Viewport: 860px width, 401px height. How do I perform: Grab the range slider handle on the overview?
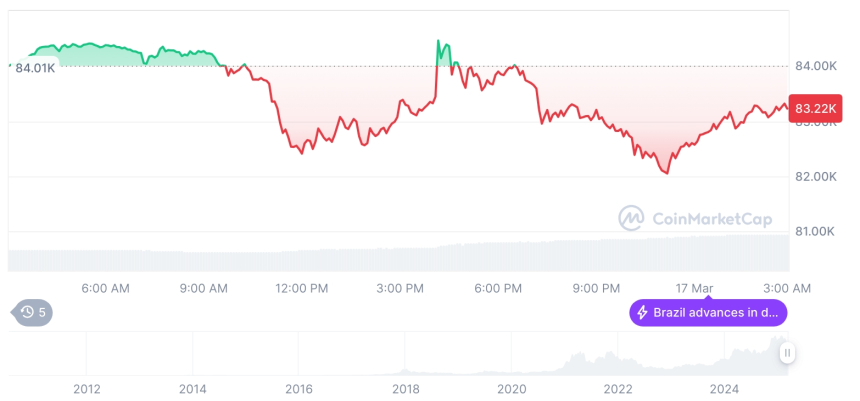788,352
